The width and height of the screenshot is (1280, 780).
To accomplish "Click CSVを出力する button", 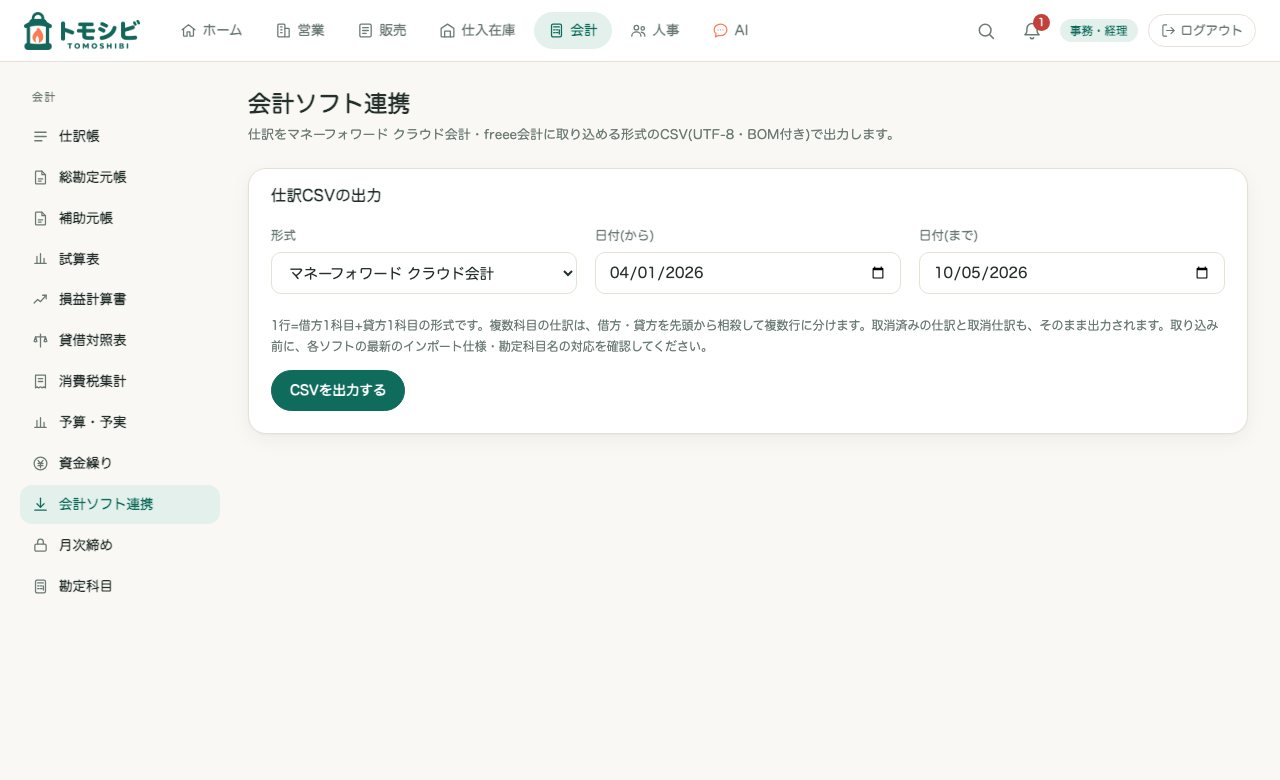I will (338, 390).
